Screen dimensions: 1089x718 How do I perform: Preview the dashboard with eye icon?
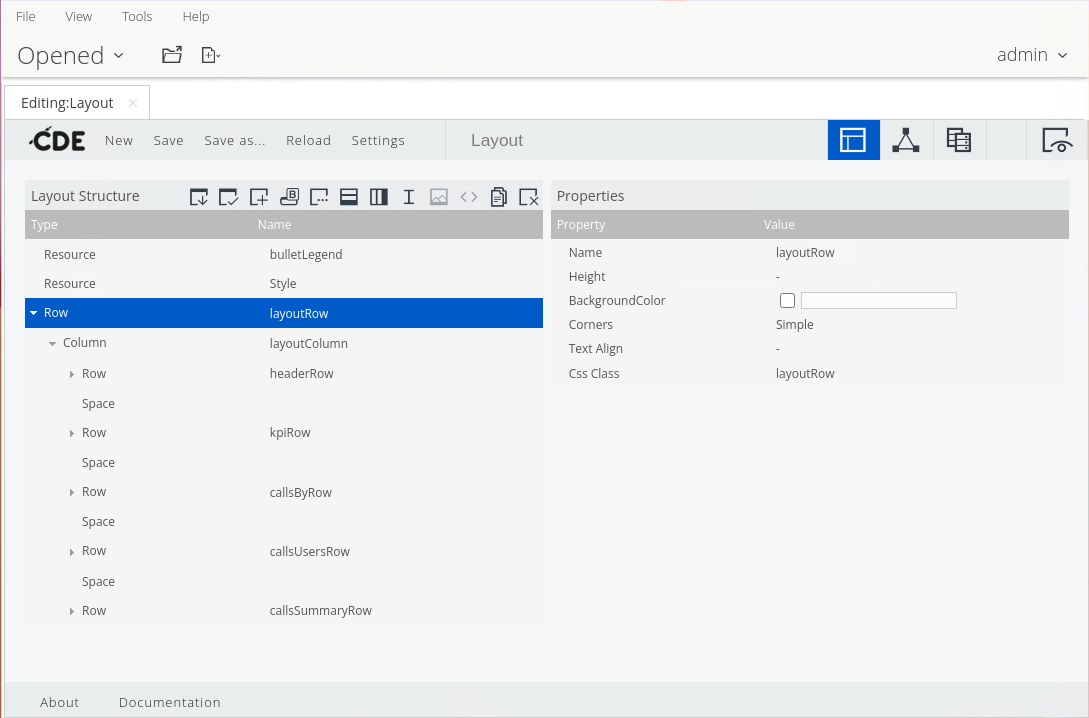(1057, 140)
